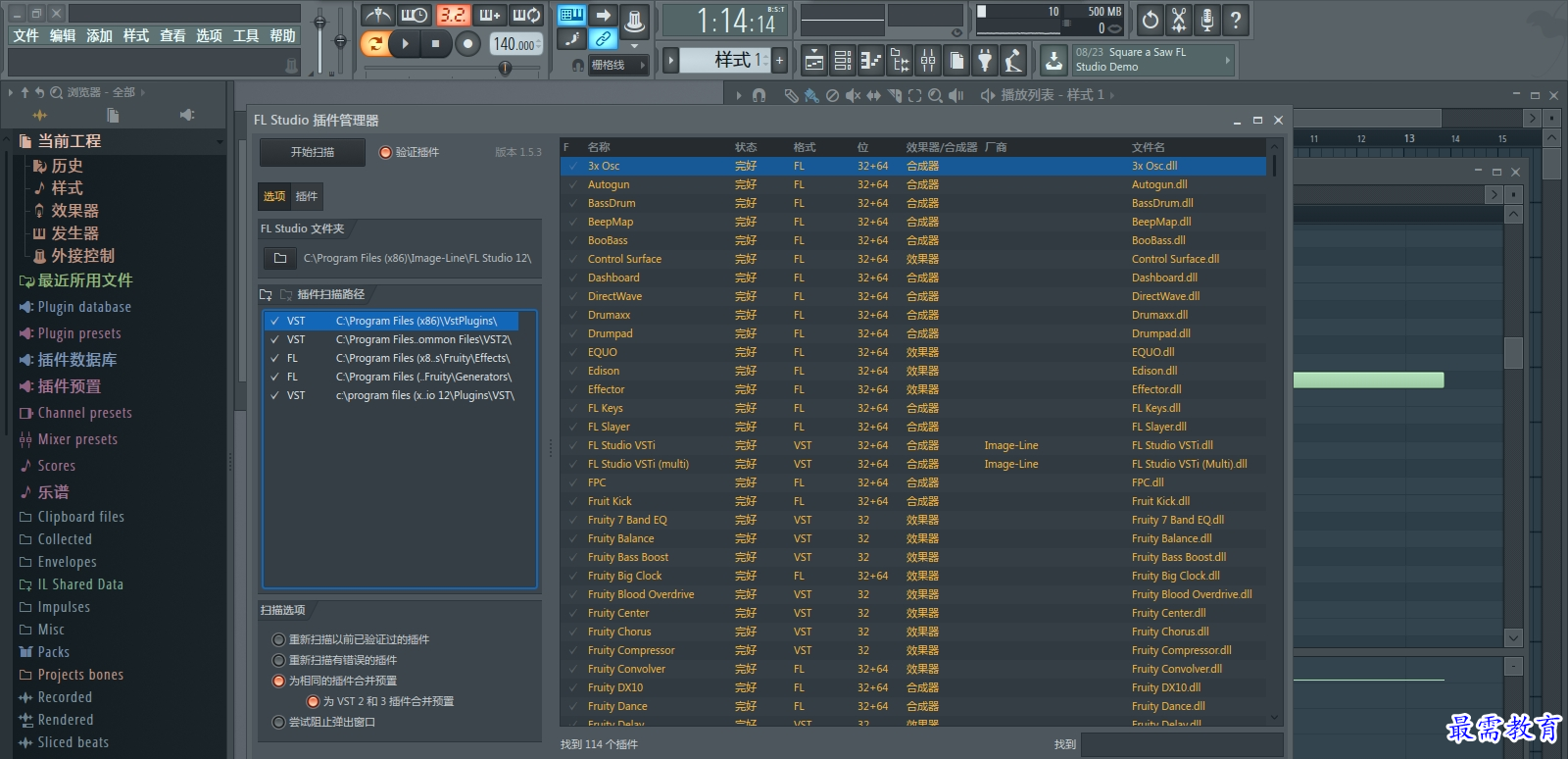Select the playlist paint brush tool
Viewport: 1568px width, 759px height.
tap(811, 95)
